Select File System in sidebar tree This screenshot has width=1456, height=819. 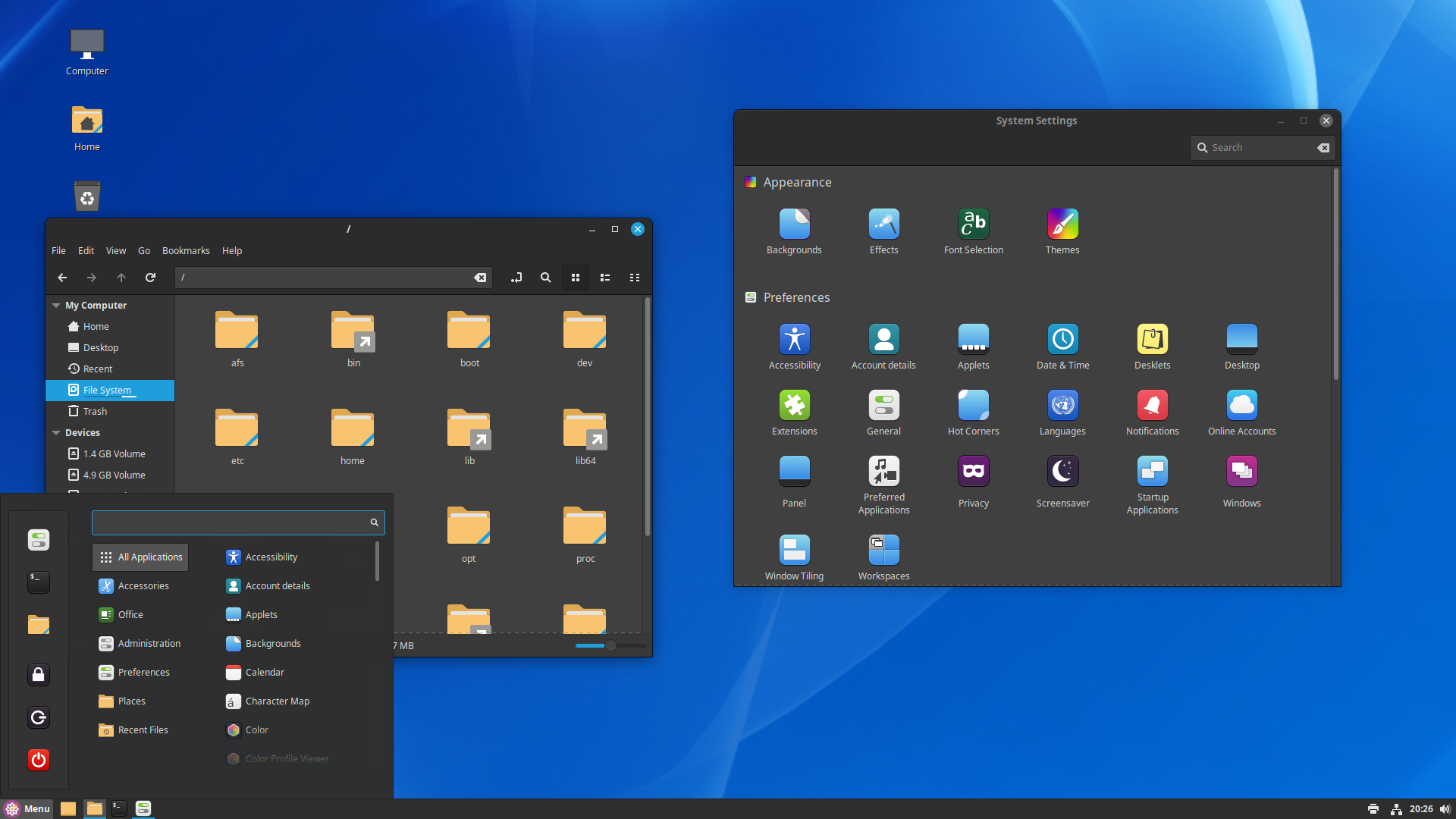[107, 391]
